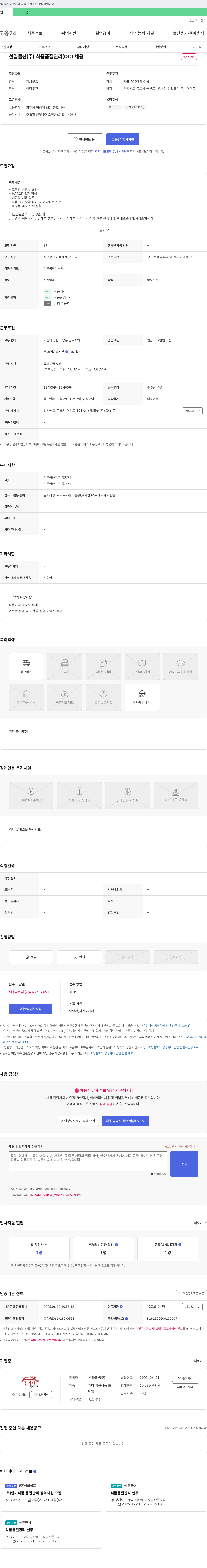Click the 관심기업 star button

(19, 1394)
